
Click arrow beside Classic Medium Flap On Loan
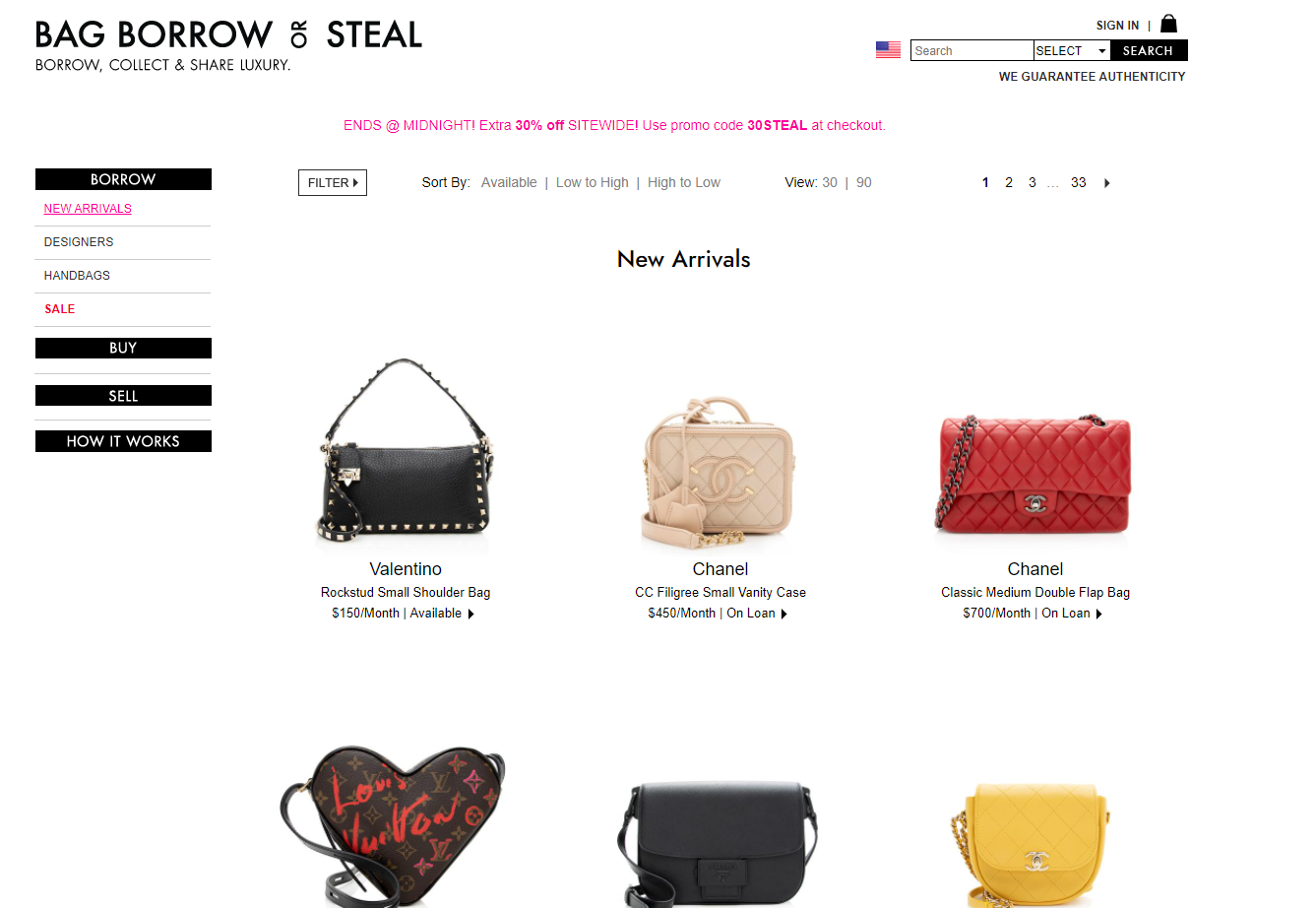[x=1098, y=614]
